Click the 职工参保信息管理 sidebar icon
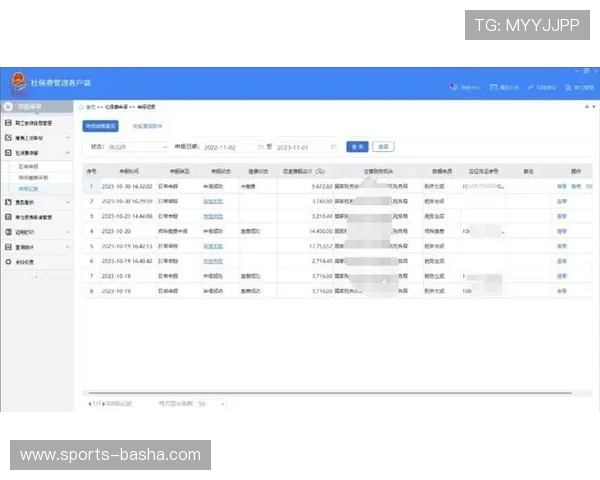The image size is (600, 480). coord(8,122)
